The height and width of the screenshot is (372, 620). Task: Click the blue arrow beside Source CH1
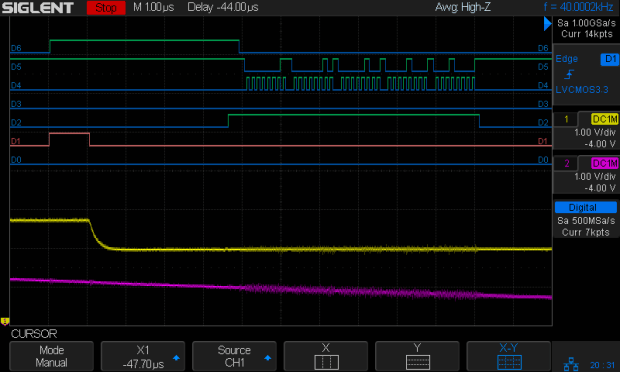pos(268,358)
